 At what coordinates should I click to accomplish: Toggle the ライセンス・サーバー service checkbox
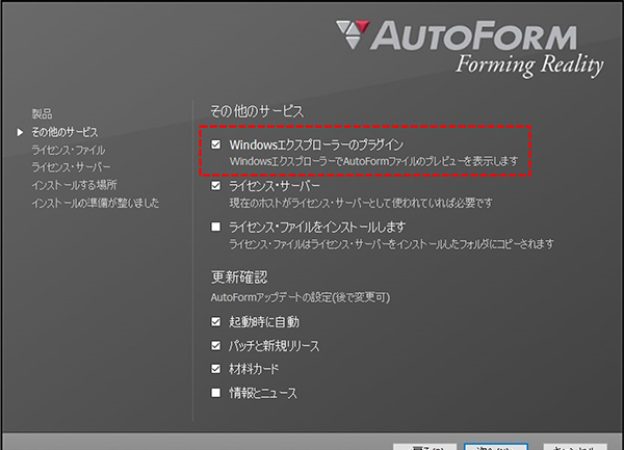click(x=216, y=186)
